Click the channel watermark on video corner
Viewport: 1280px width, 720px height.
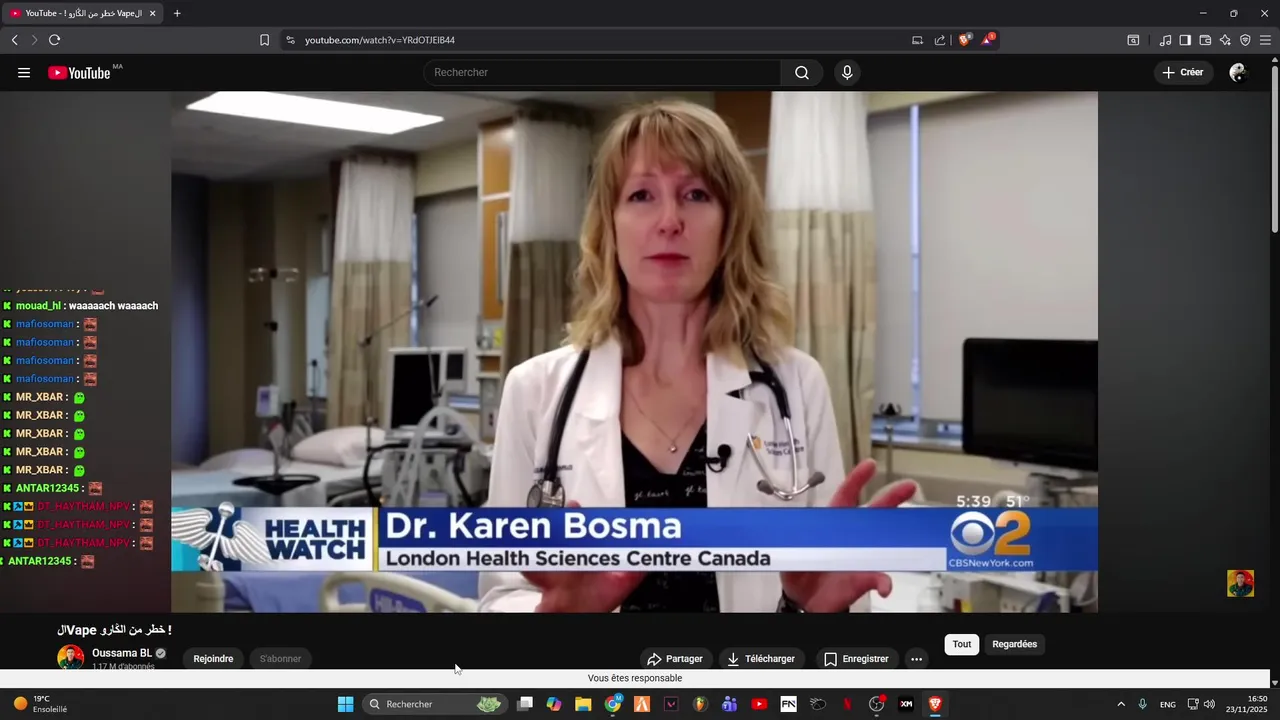pyautogui.click(x=1240, y=583)
